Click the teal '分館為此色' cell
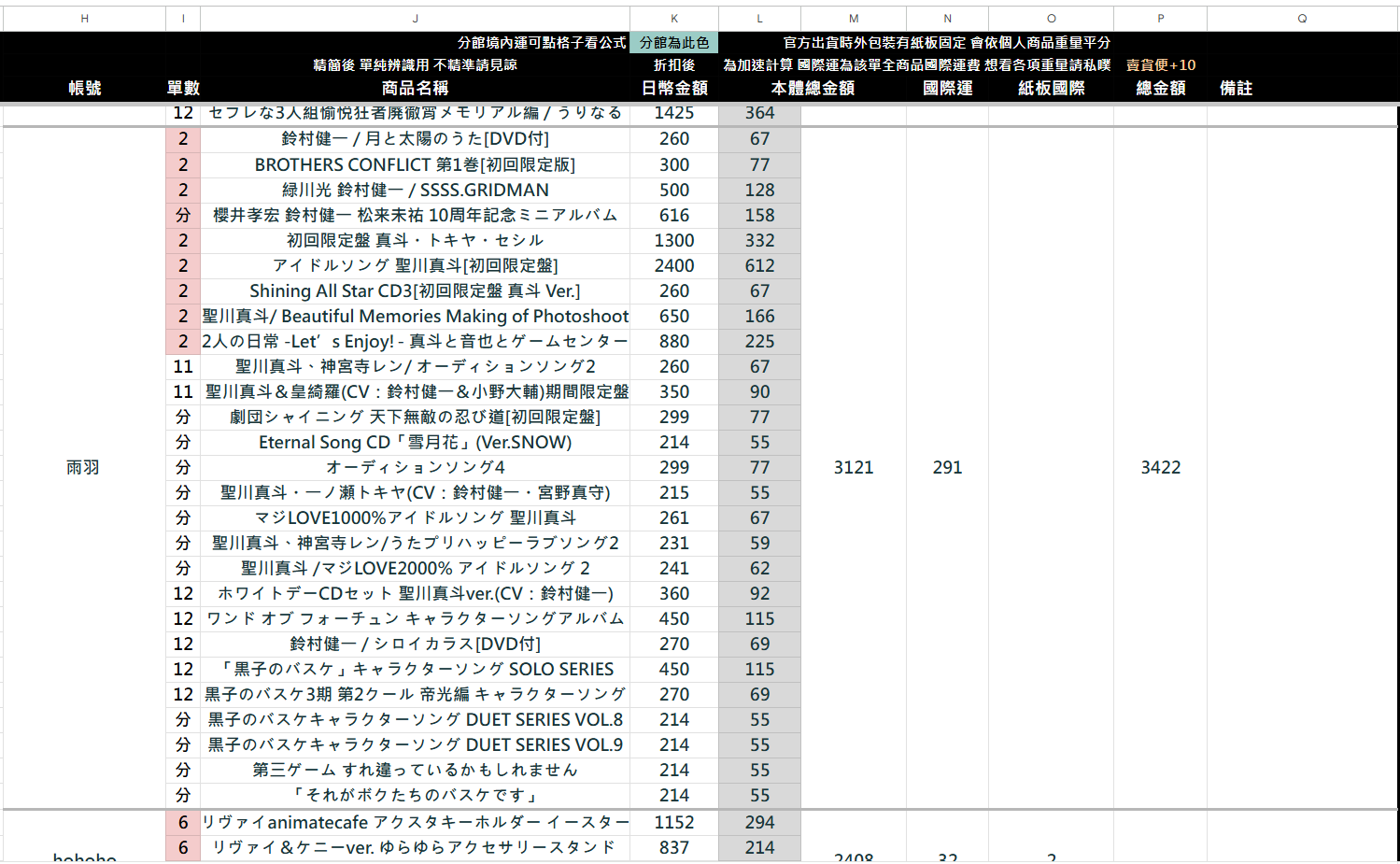 pos(674,43)
